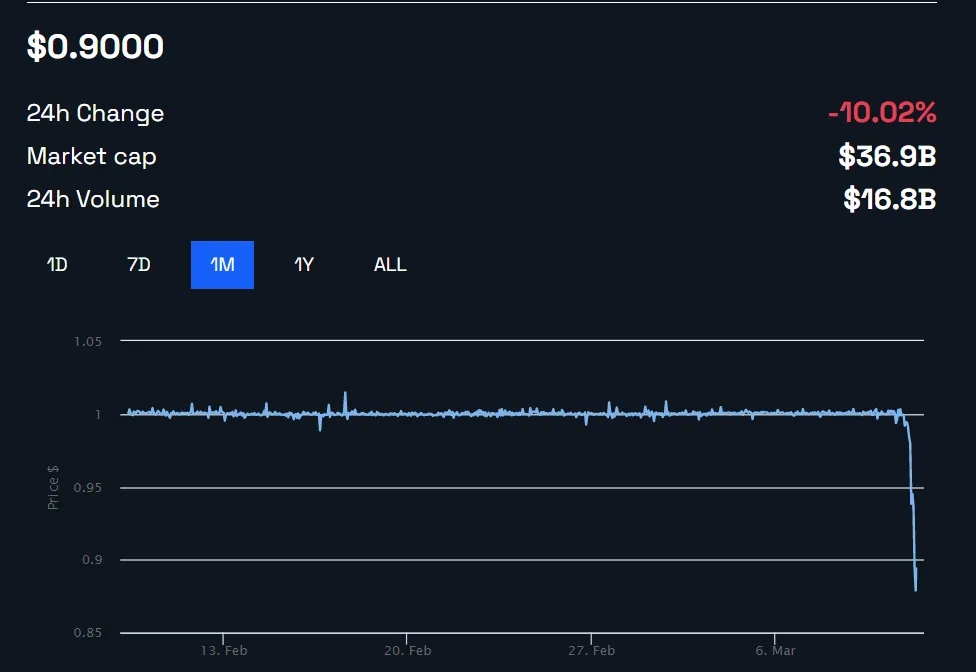Switch to the 1Y time range tab

click(x=303, y=265)
